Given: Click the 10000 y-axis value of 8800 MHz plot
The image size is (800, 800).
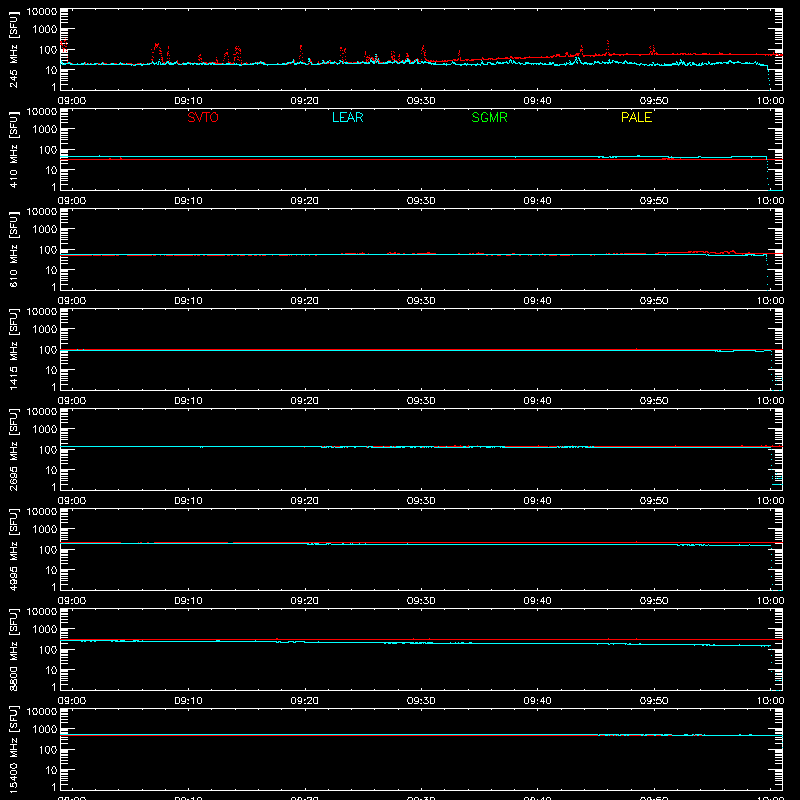Looking at the screenshot, I should 42,612.
